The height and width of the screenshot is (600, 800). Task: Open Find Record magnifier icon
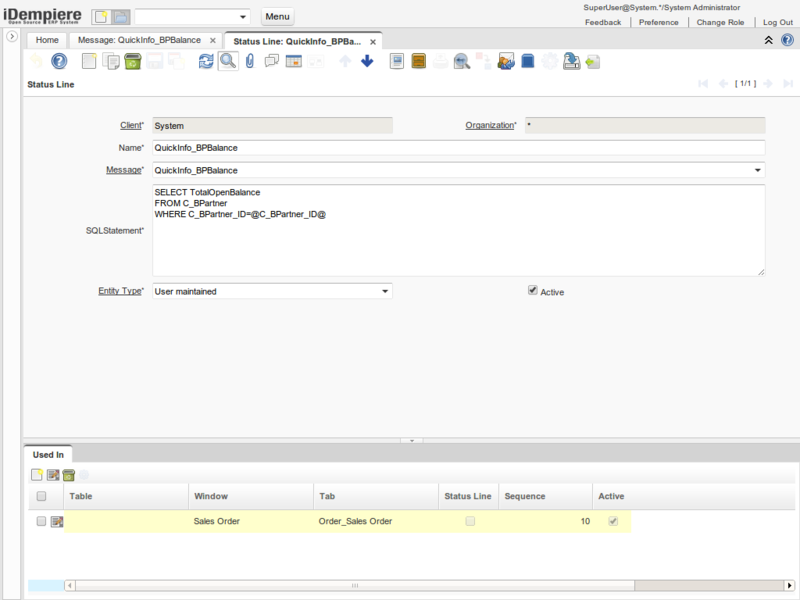(228, 62)
